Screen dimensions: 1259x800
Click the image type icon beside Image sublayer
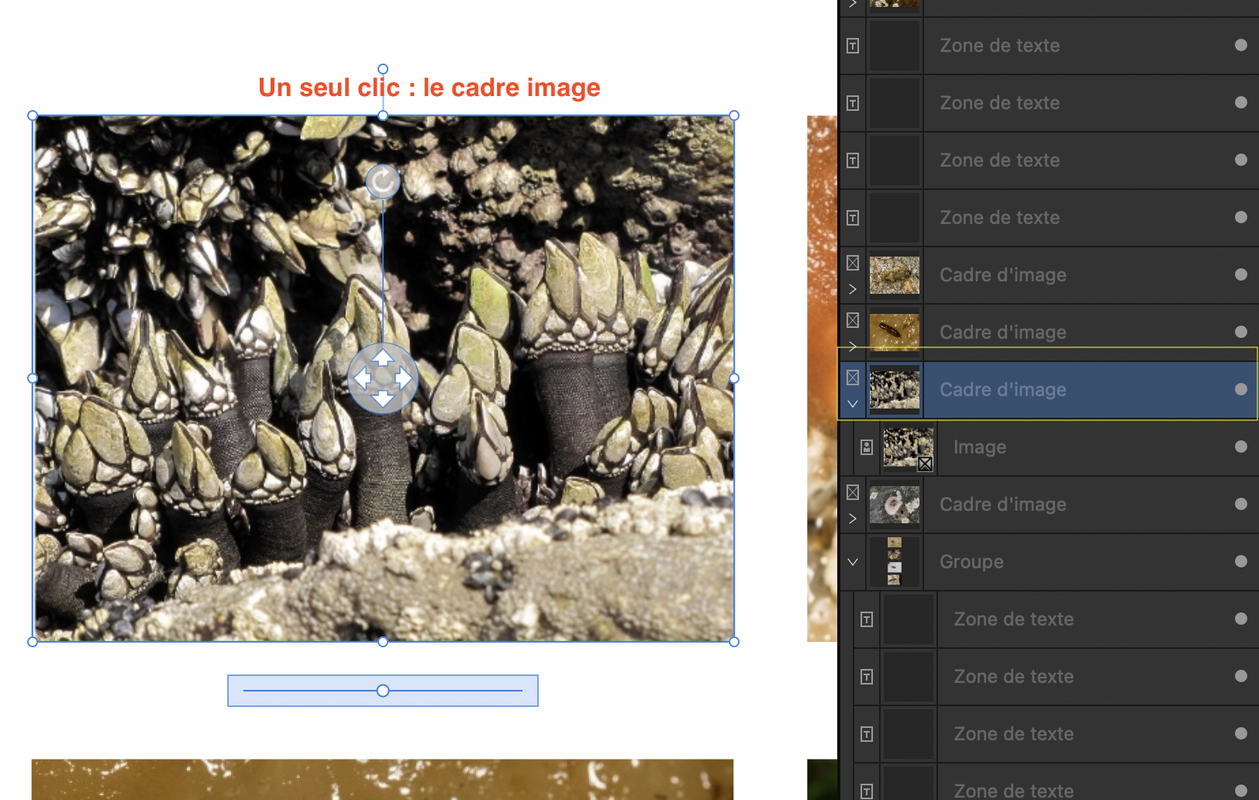coord(867,447)
